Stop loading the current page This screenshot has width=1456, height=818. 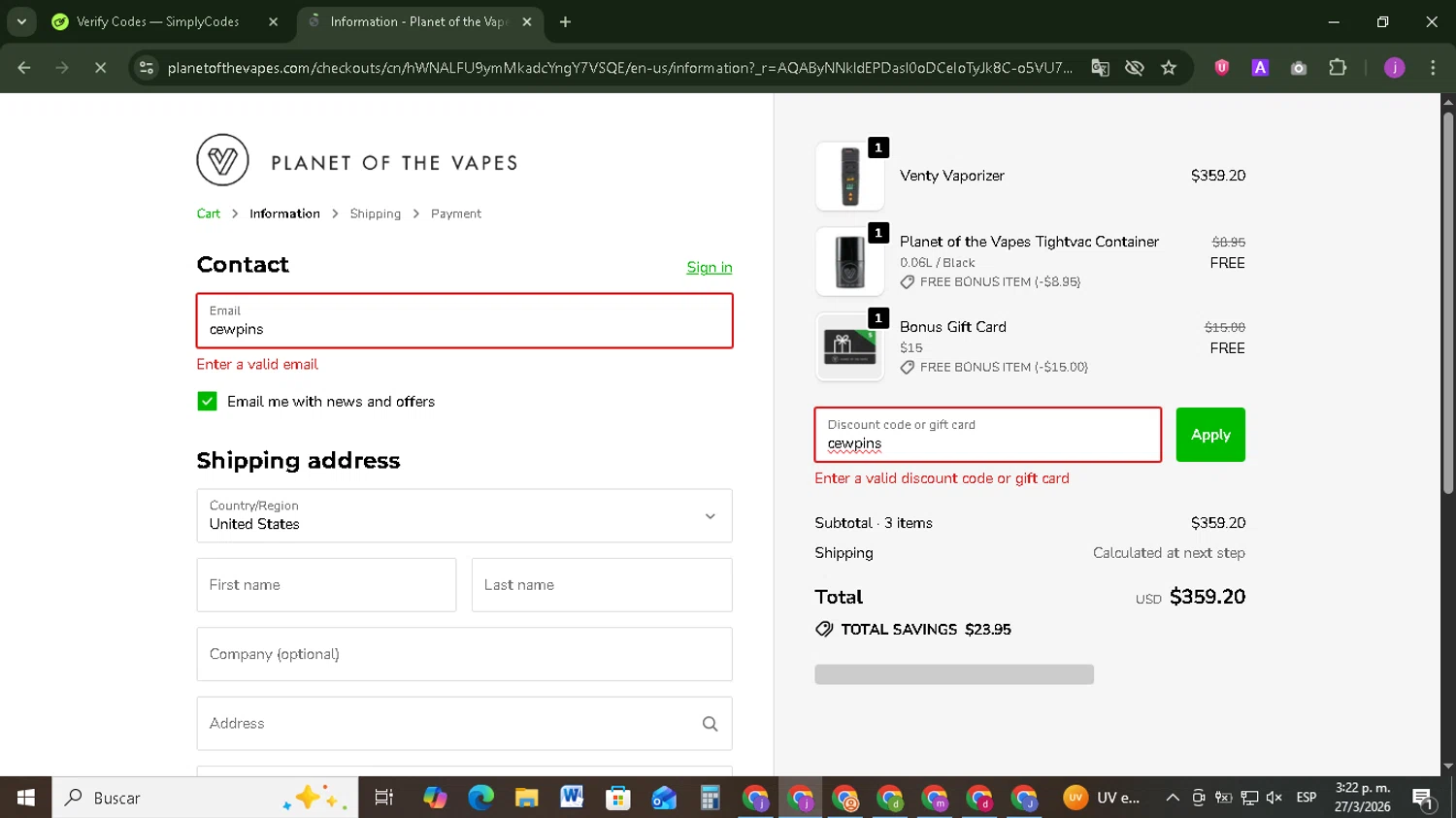[x=100, y=67]
